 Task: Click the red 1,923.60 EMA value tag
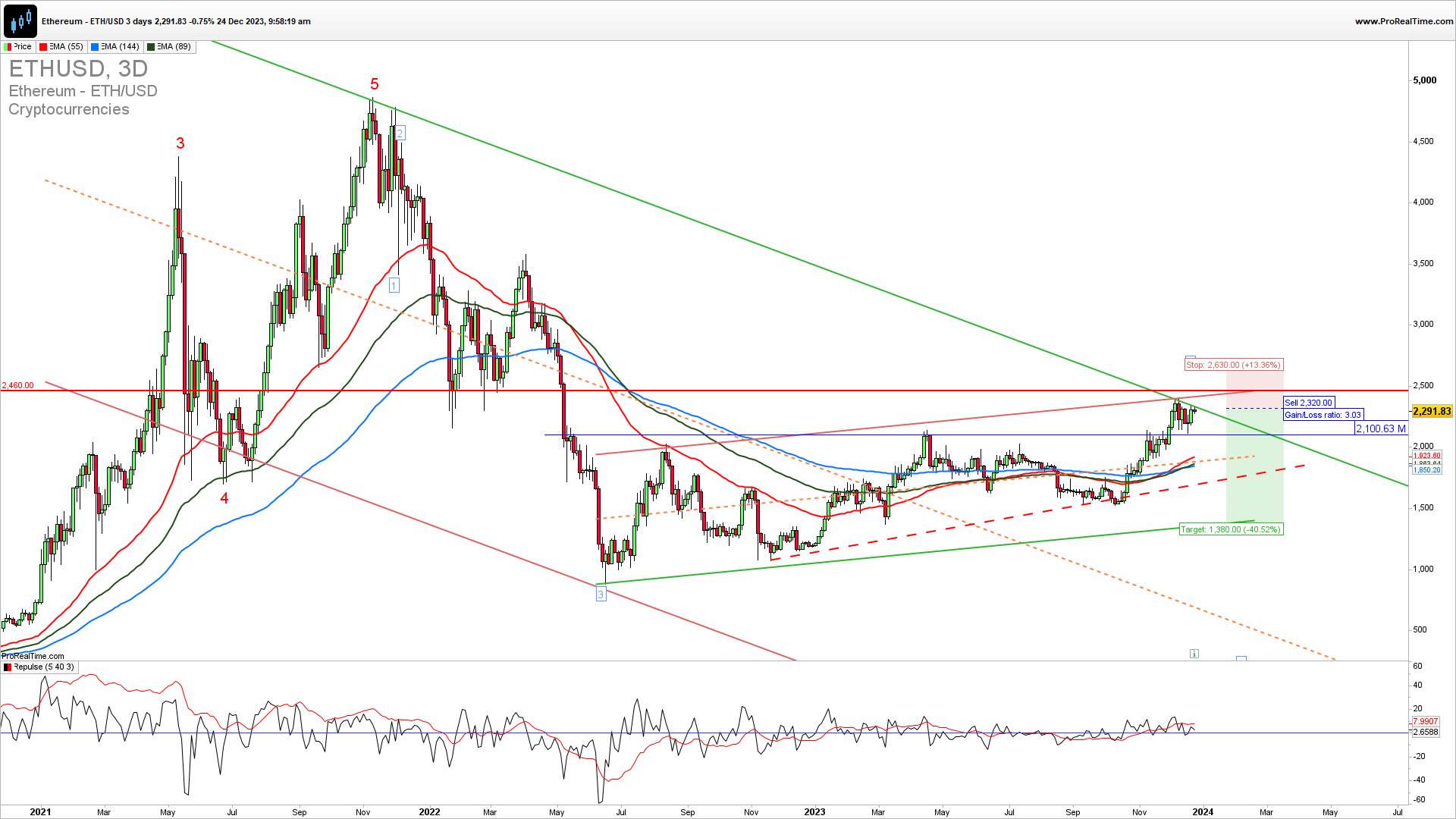[x=1426, y=456]
